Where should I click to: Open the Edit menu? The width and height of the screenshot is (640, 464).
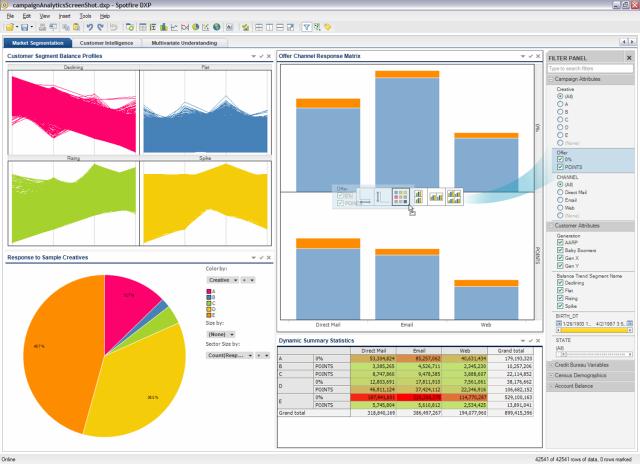(27, 16)
